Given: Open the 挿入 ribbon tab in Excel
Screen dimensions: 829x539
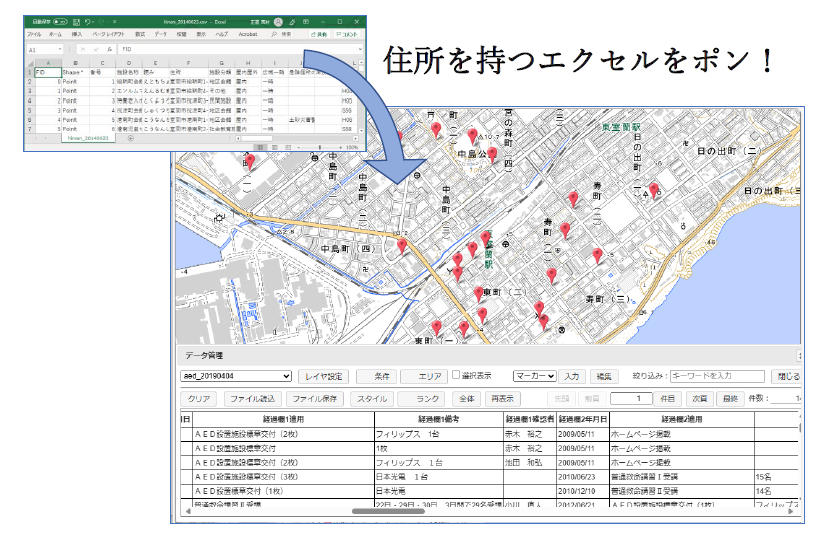Looking at the screenshot, I should 76,33.
